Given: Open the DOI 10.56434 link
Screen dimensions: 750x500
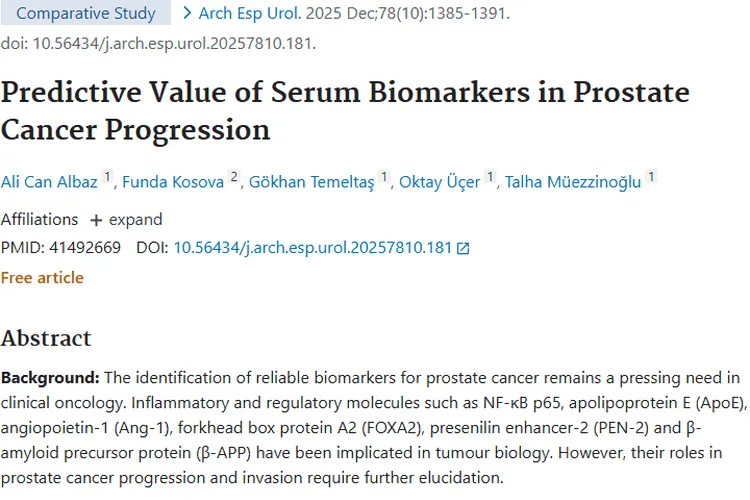Looking at the screenshot, I should pyautogui.click(x=313, y=248).
